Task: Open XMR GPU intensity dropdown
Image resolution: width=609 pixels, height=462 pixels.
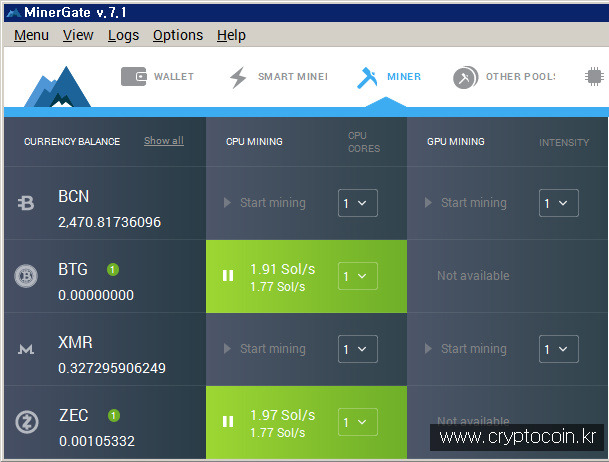Action: (x=559, y=349)
